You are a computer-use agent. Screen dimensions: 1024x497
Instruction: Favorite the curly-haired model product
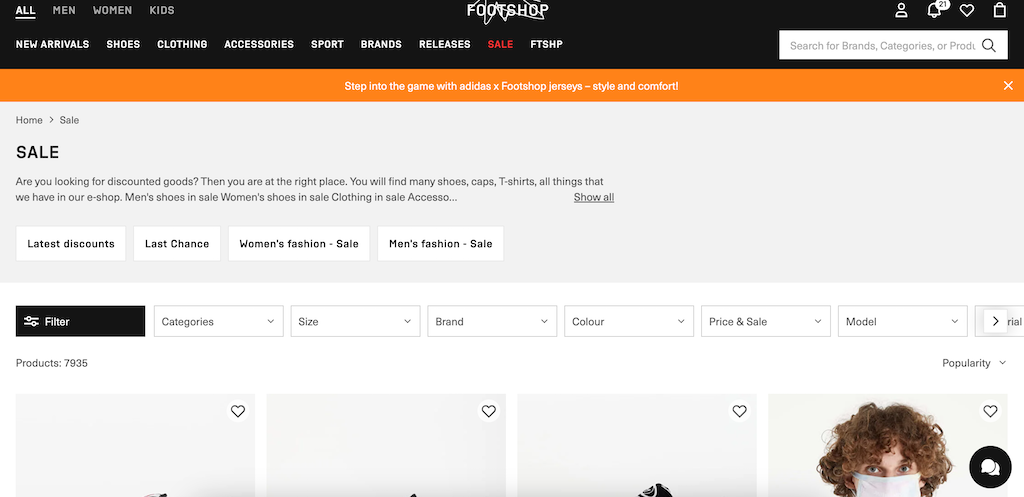click(990, 411)
